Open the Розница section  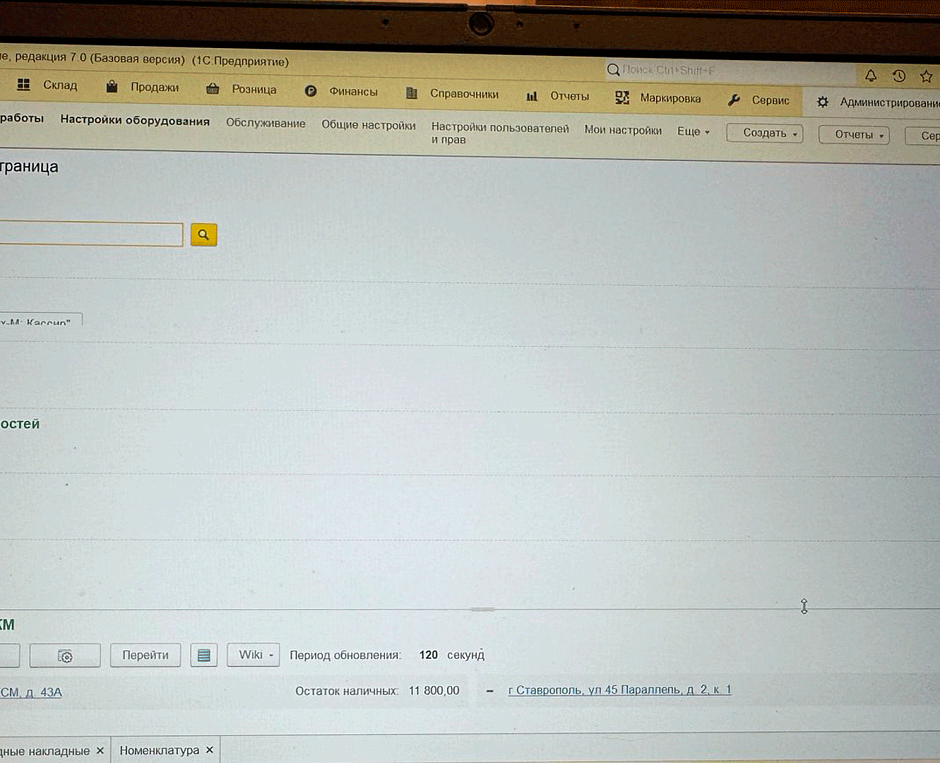click(x=254, y=89)
